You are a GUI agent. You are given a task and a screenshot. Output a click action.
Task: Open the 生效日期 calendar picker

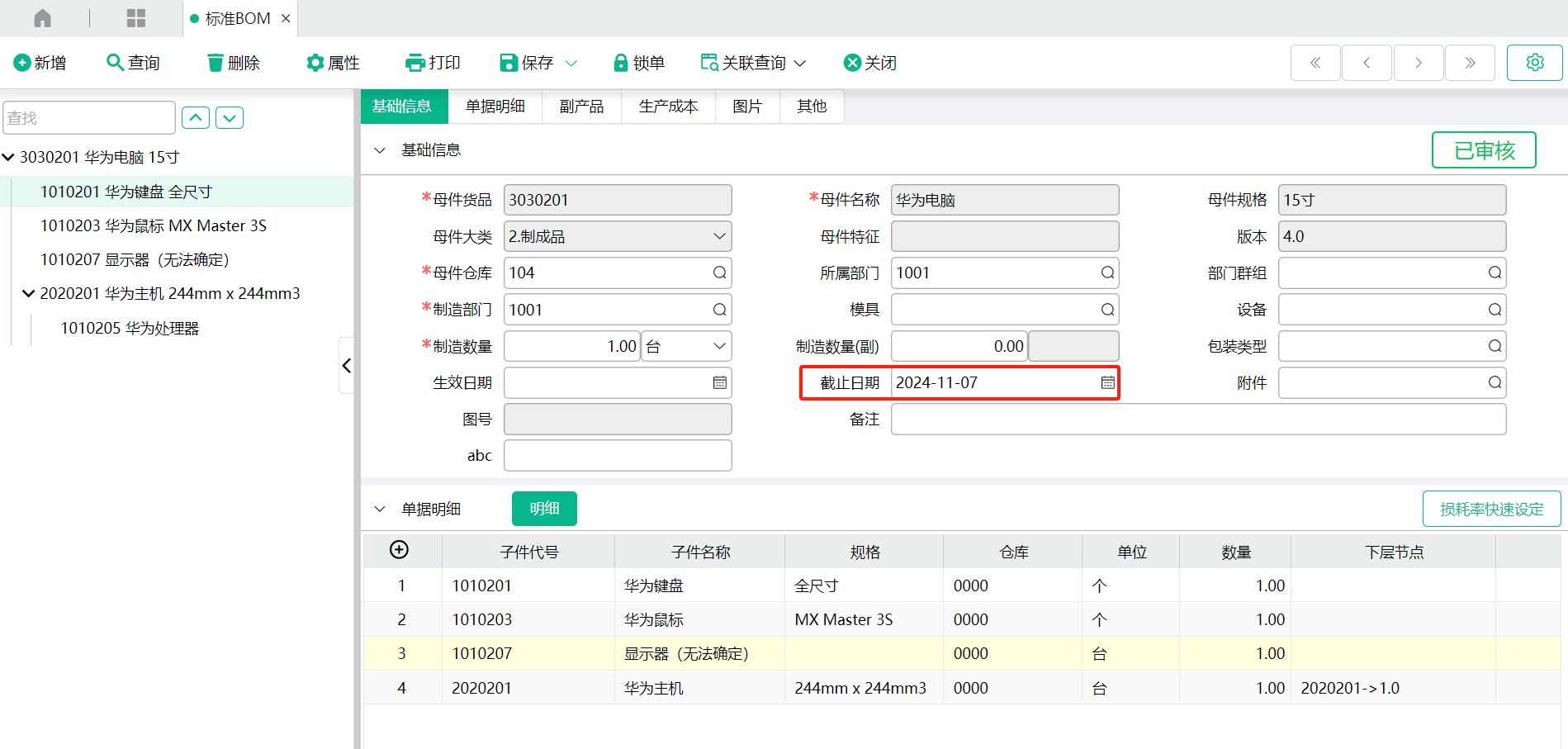point(719,382)
